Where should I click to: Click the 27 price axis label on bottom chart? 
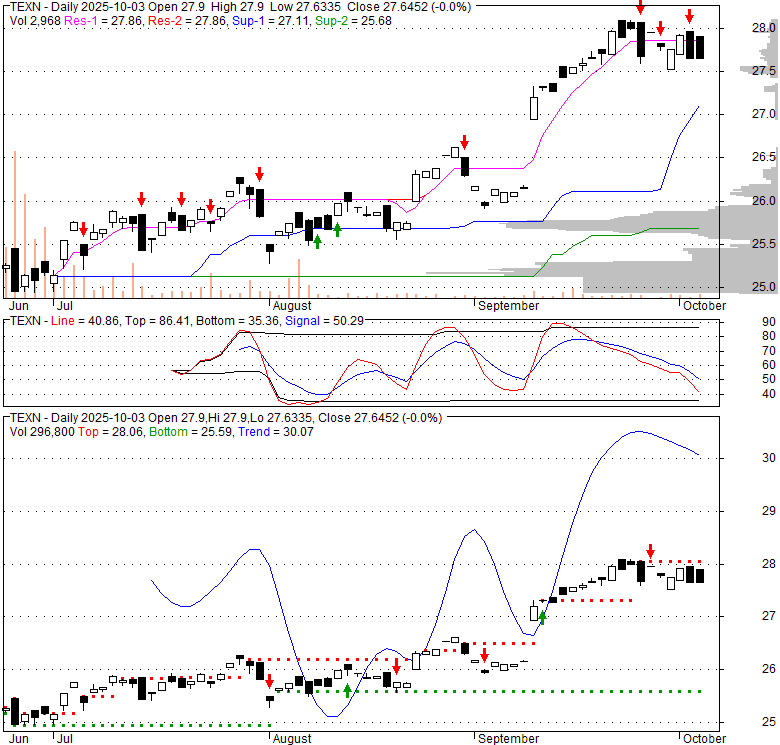pyautogui.click(x=769, y=616)
